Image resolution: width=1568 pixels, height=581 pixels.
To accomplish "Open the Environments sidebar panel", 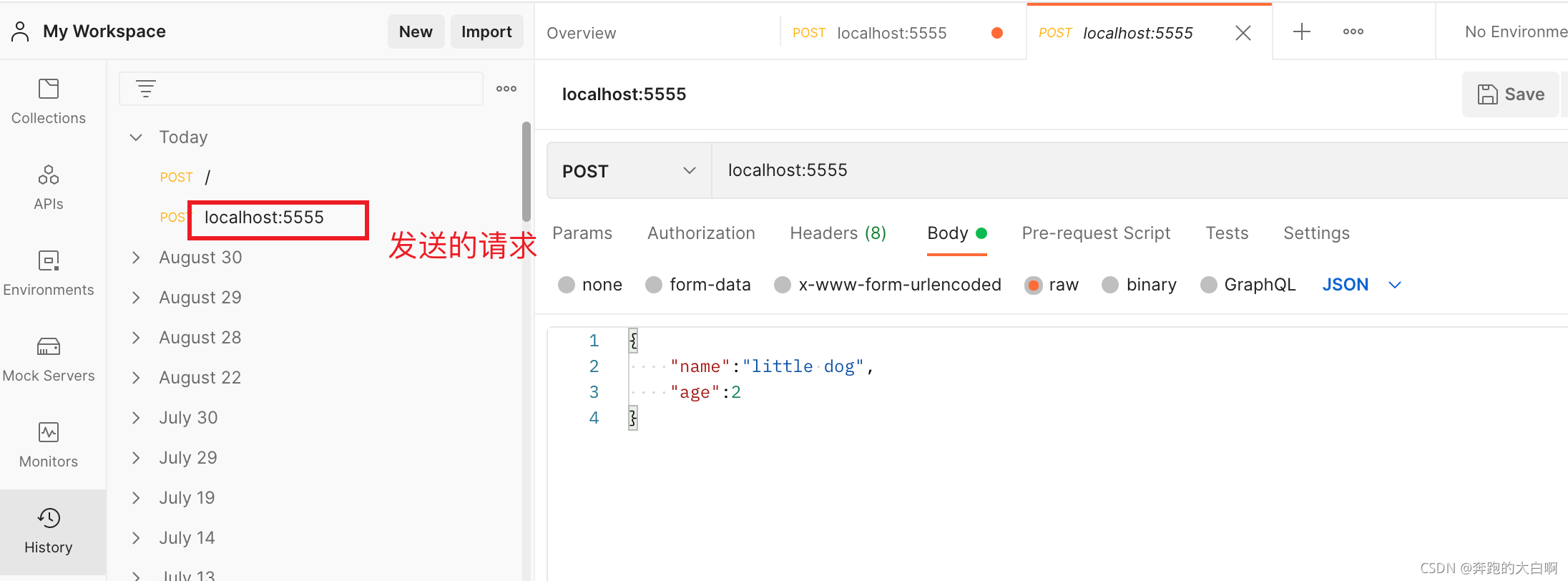I will tap(49, 273).
